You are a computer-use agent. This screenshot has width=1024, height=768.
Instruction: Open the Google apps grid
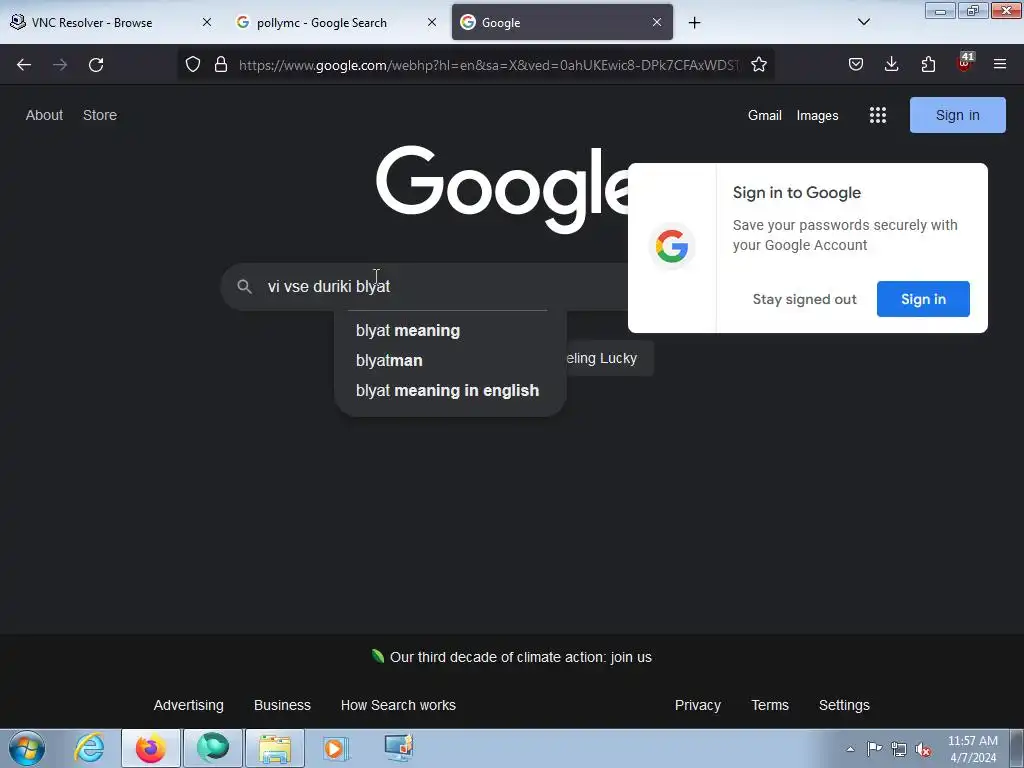click(878, 115)
